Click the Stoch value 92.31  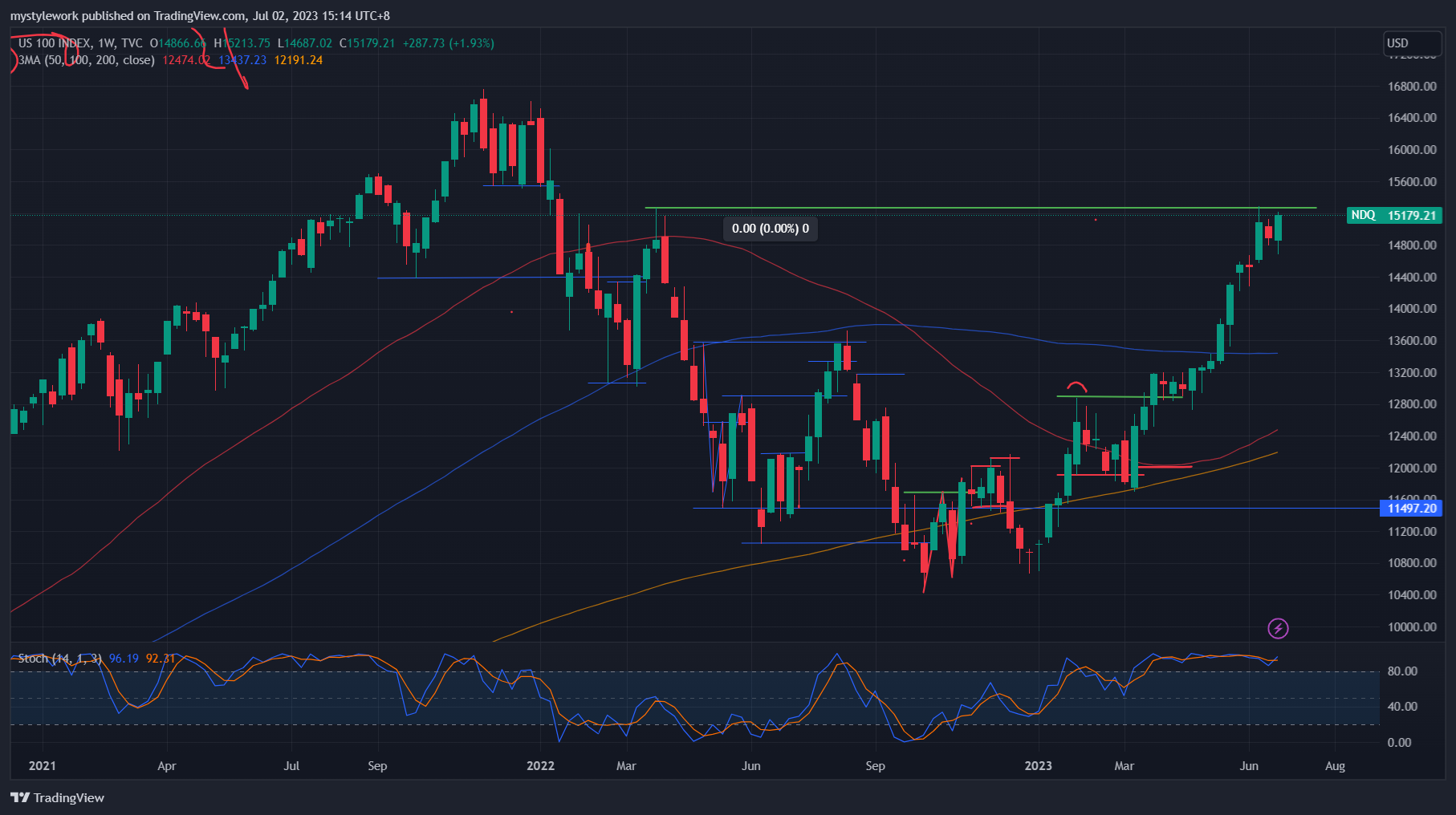pyautogui.click(x=161, y=659)
